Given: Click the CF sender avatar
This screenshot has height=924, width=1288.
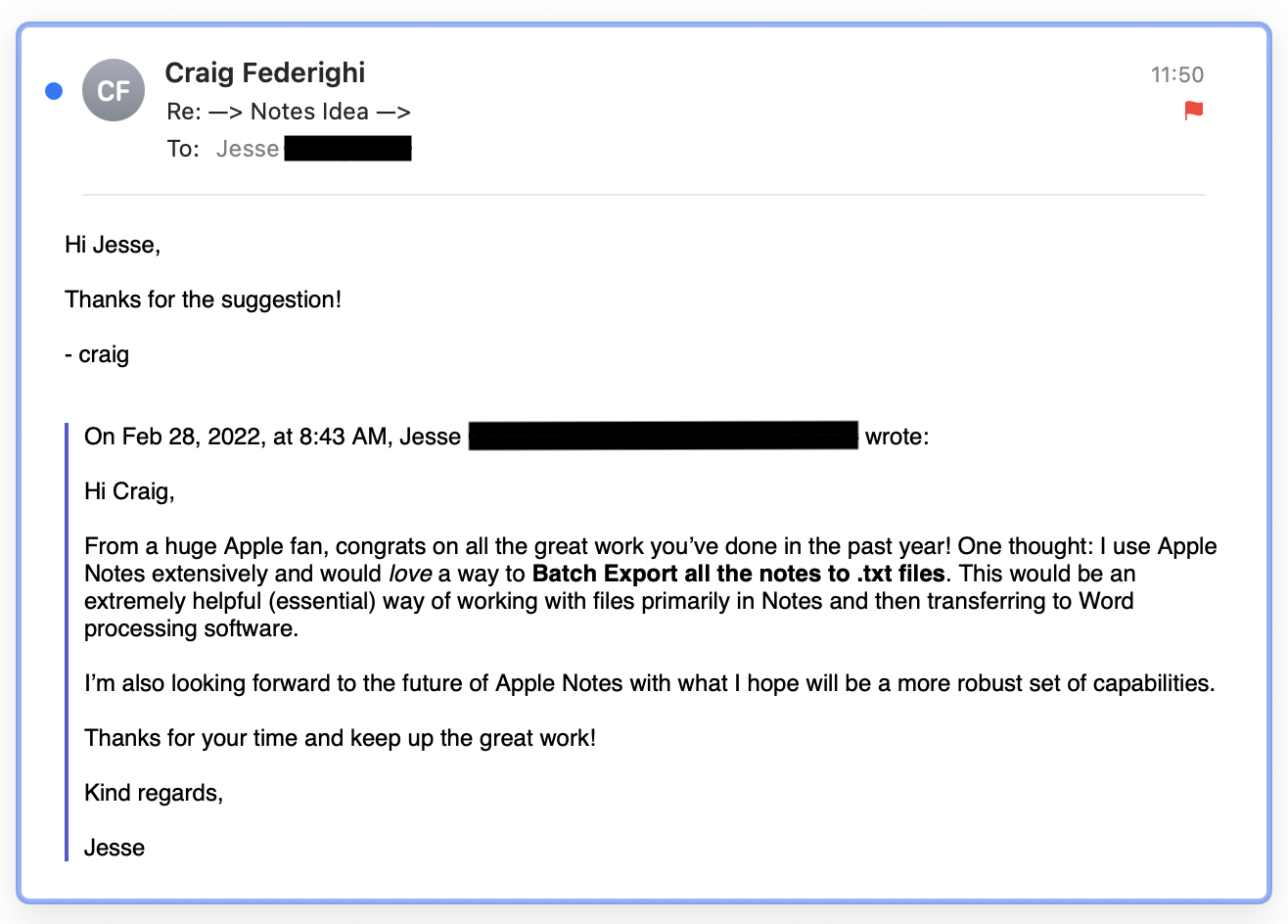Looking at the screenshot, I should click(x=114, y=91).
